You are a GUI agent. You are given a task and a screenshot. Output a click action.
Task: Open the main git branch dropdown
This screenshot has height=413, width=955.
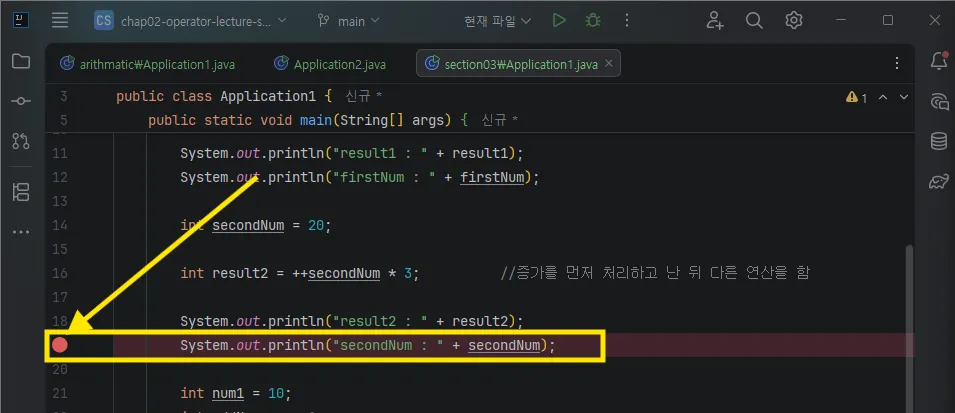pyautogui.click(x=348, y=21)
